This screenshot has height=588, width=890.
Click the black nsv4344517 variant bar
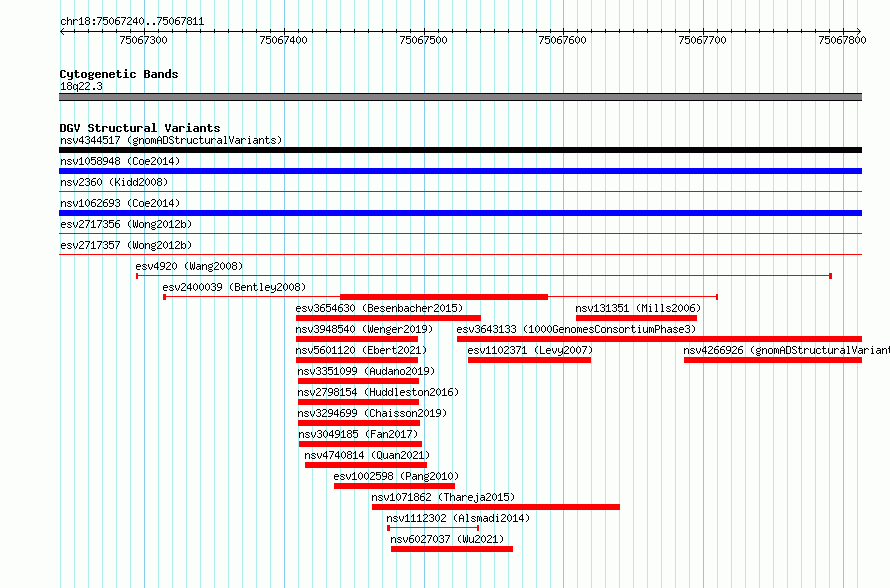[x=460, y=150]
